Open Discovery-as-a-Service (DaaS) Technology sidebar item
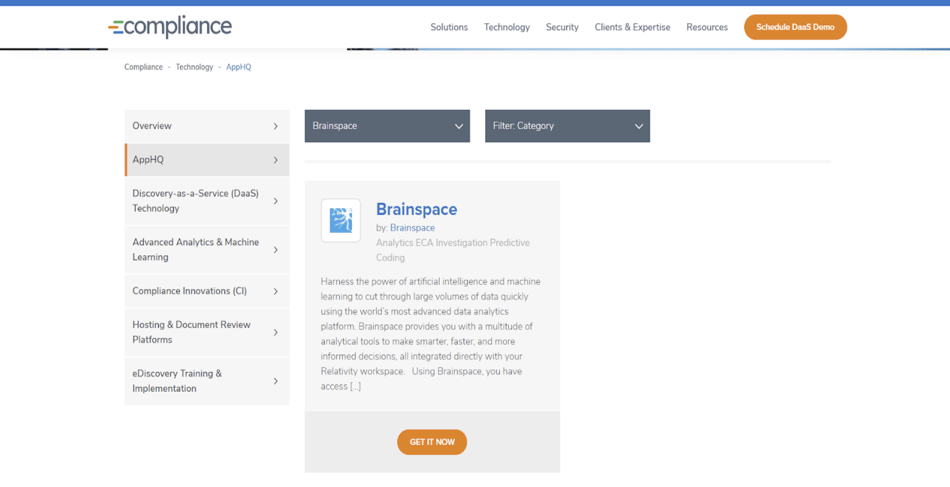 click(x=207, y=201)
